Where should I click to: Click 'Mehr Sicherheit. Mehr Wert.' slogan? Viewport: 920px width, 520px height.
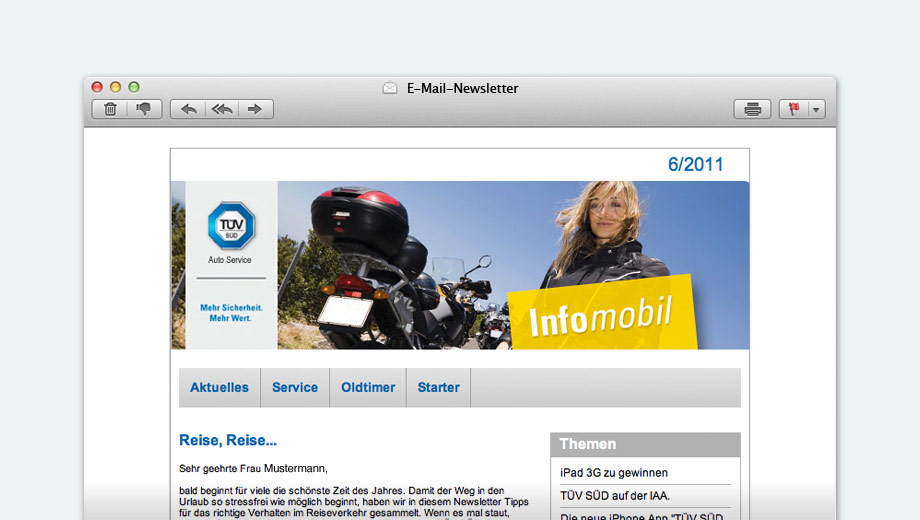point(231,313)
